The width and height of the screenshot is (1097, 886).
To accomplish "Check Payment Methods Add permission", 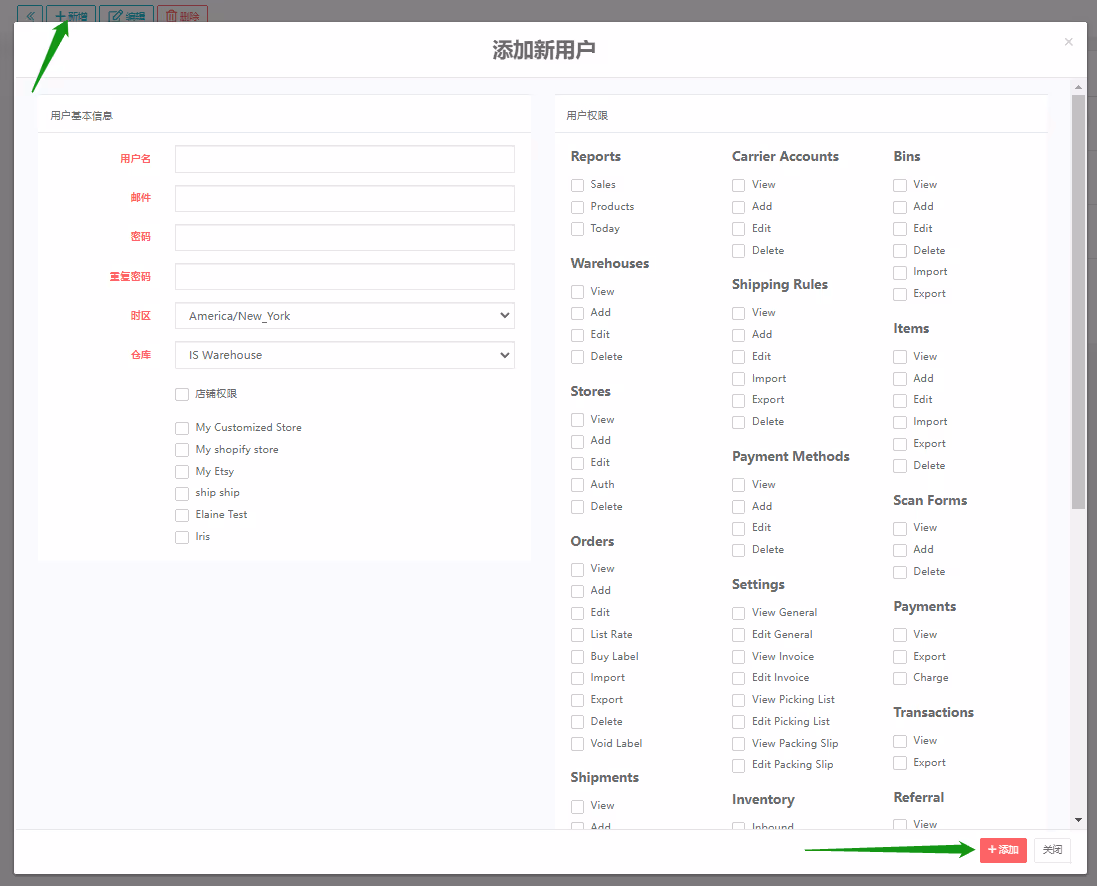I will pos(738,507).
